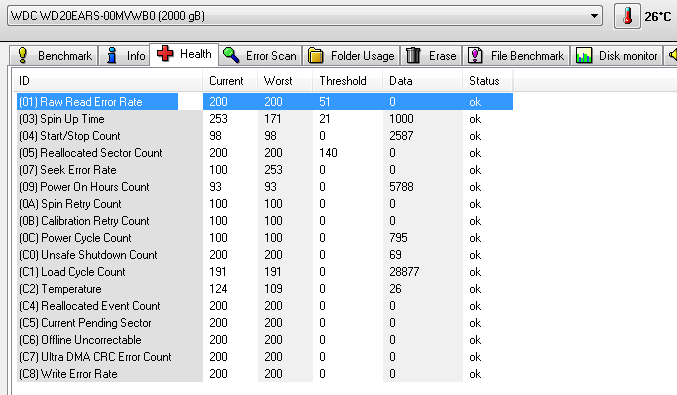Click the partially visible speaker tab icon
Image resolution: width=677 pixels, height=395 pixels.
tap(673, 55)
